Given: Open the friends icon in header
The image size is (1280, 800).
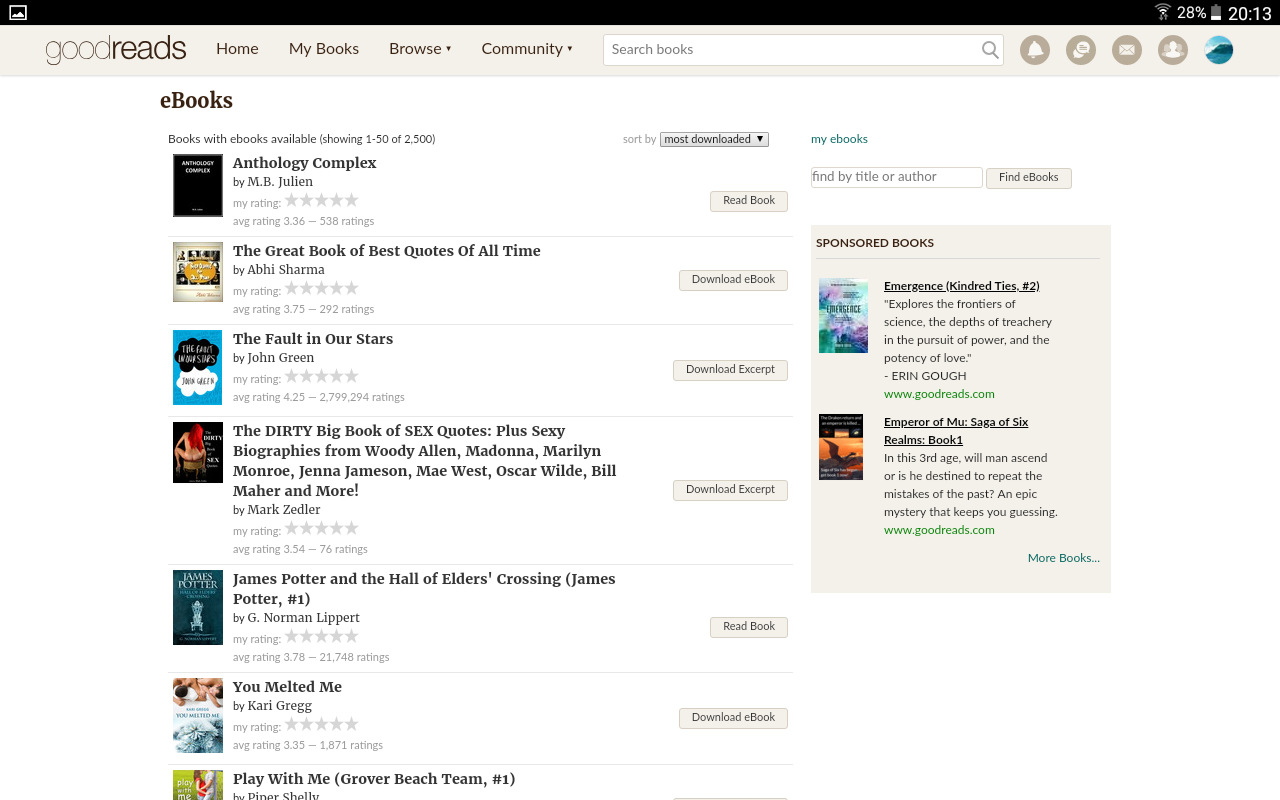Looking at the screenshot, I should click(x=1173, y=50).
